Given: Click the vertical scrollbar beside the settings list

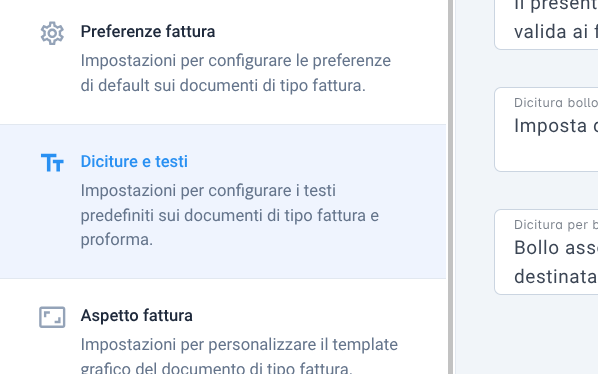Looking at the screenshot, I should click(450, 187).
